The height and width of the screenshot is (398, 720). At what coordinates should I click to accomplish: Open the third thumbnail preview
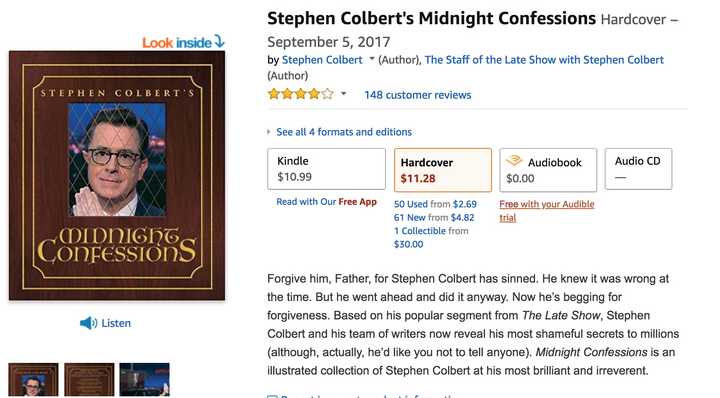145,380
